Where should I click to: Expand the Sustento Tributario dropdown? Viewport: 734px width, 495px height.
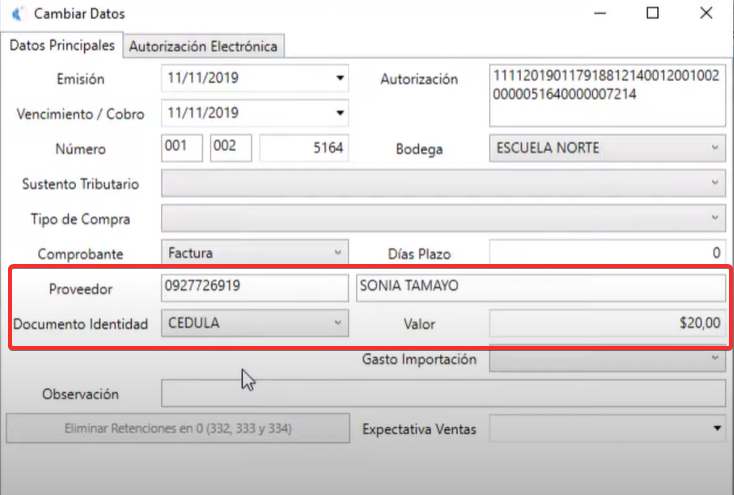(443, 183)
